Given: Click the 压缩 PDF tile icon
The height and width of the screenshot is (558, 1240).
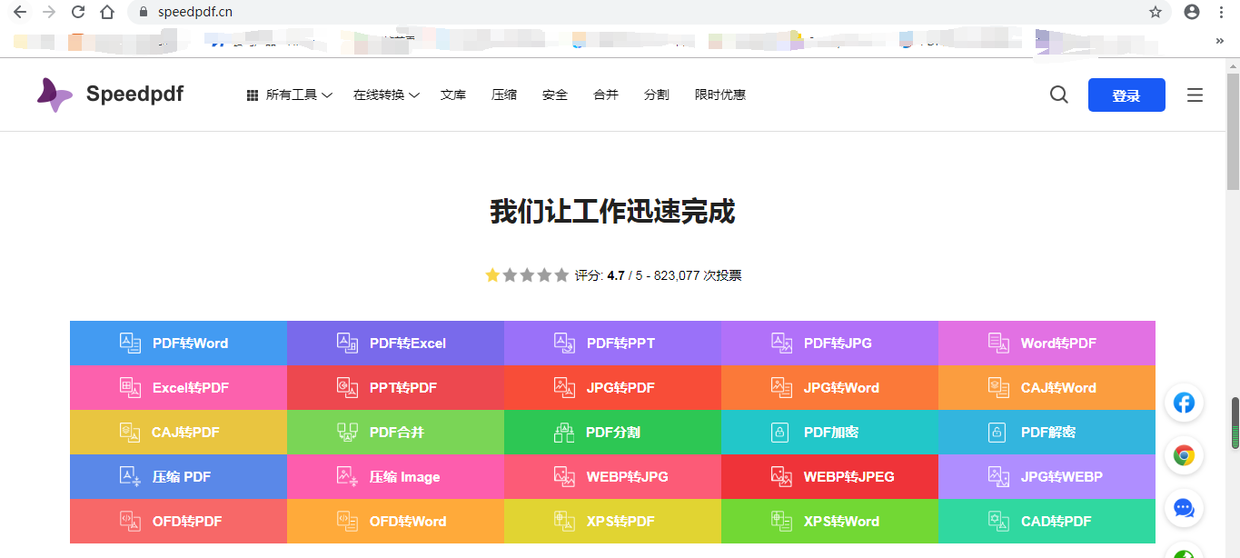Looking at the screenshot, I should pyautogui.click(x=131, y=476).
